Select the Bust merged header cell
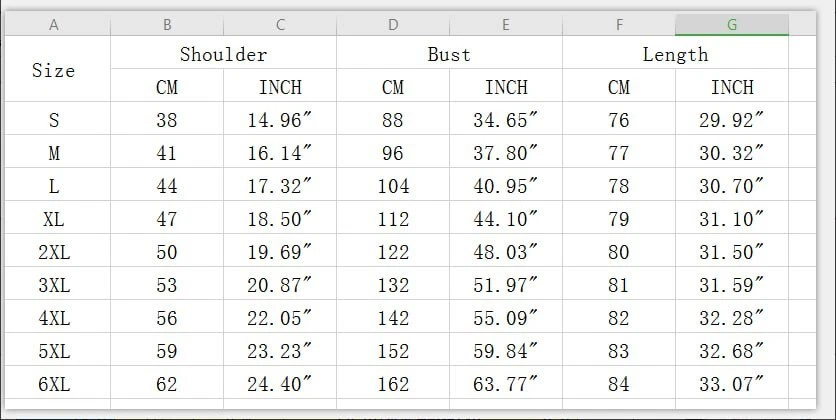836x420 pixels. pyautogui.click(x=449, y=52)
